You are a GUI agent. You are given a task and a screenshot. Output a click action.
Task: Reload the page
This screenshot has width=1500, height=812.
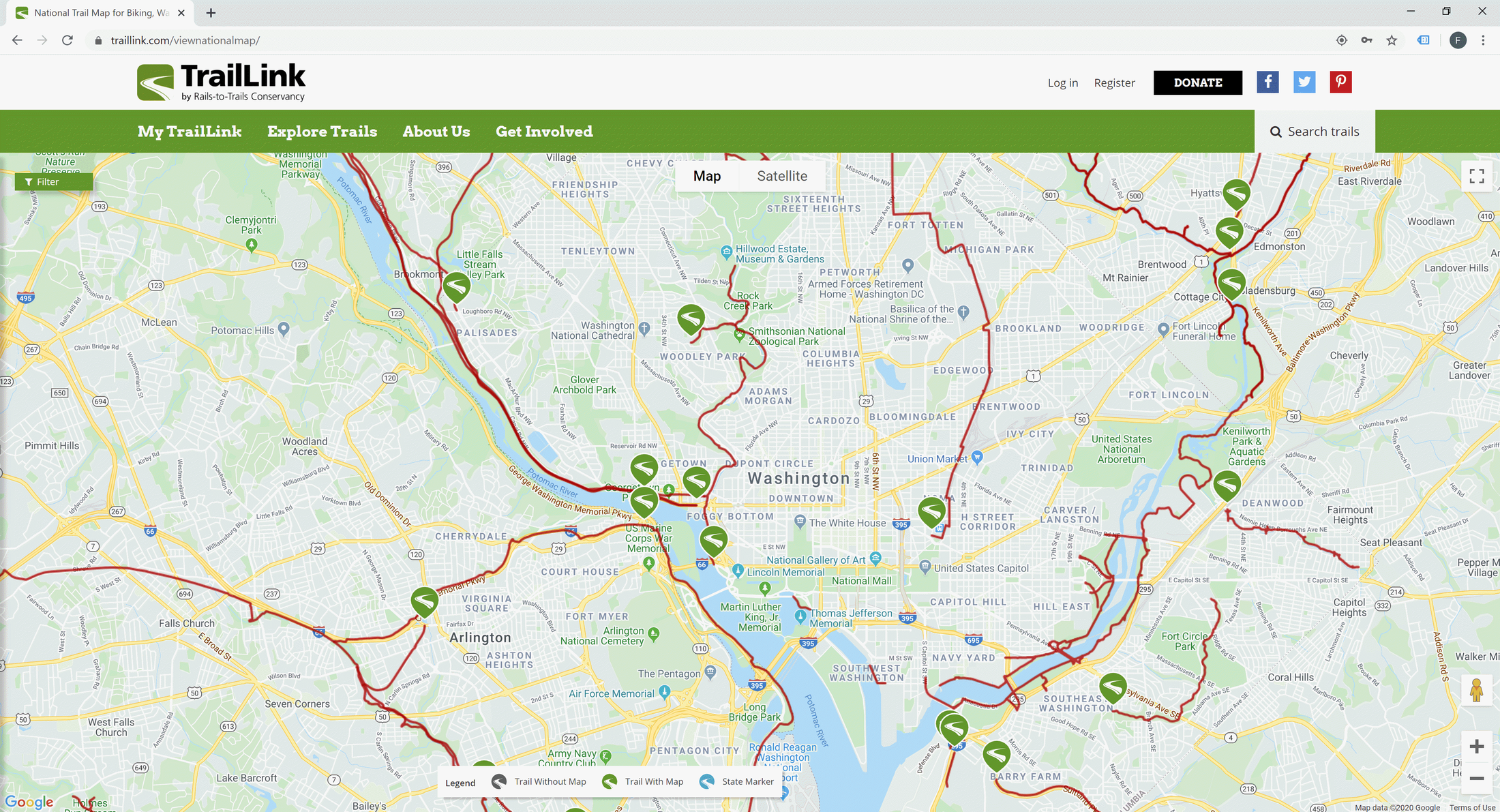(67, 40)
